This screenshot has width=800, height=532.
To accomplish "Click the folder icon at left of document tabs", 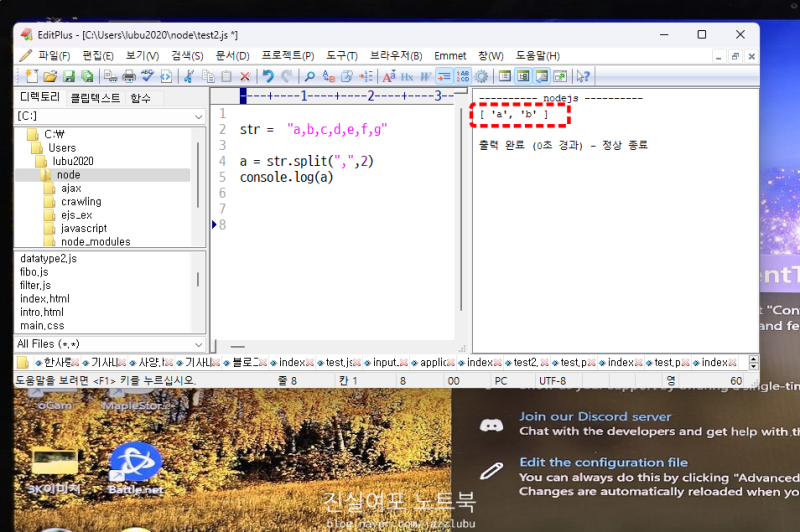I will tap(22, 363).
